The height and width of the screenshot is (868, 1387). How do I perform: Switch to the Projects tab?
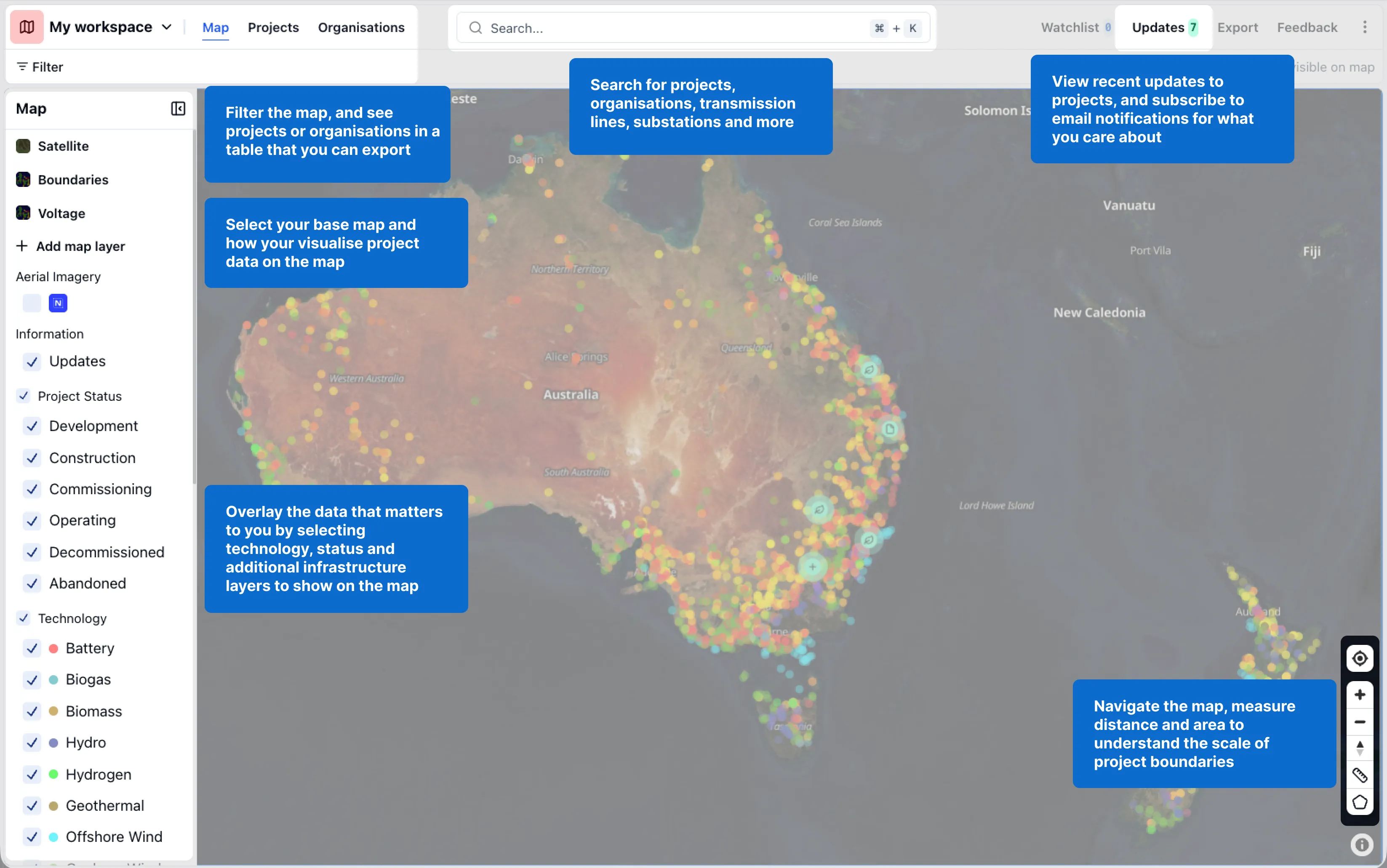tap(273, 27)
